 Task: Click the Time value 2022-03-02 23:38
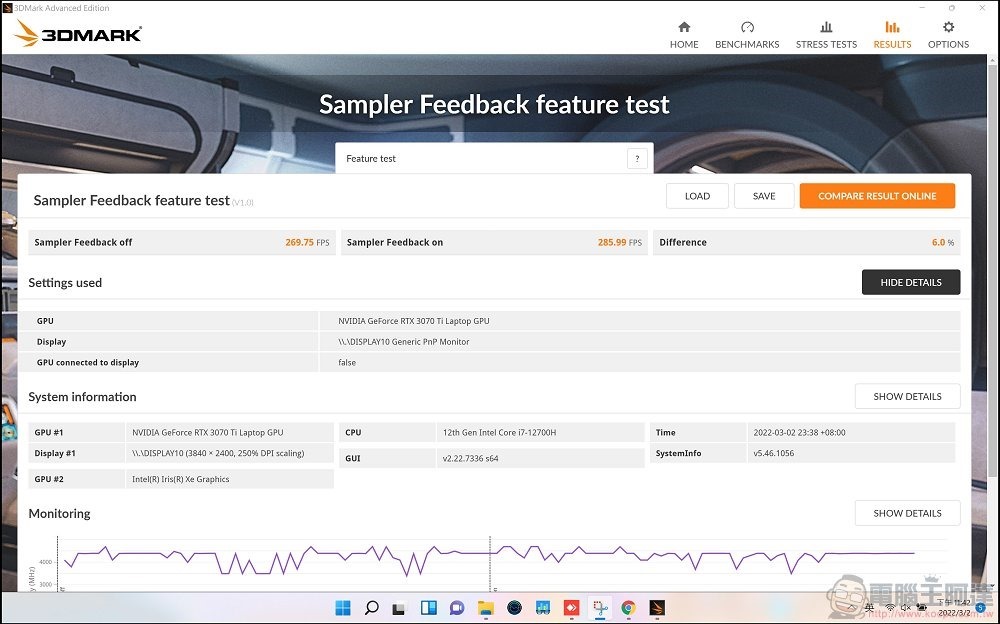point(800,433)
